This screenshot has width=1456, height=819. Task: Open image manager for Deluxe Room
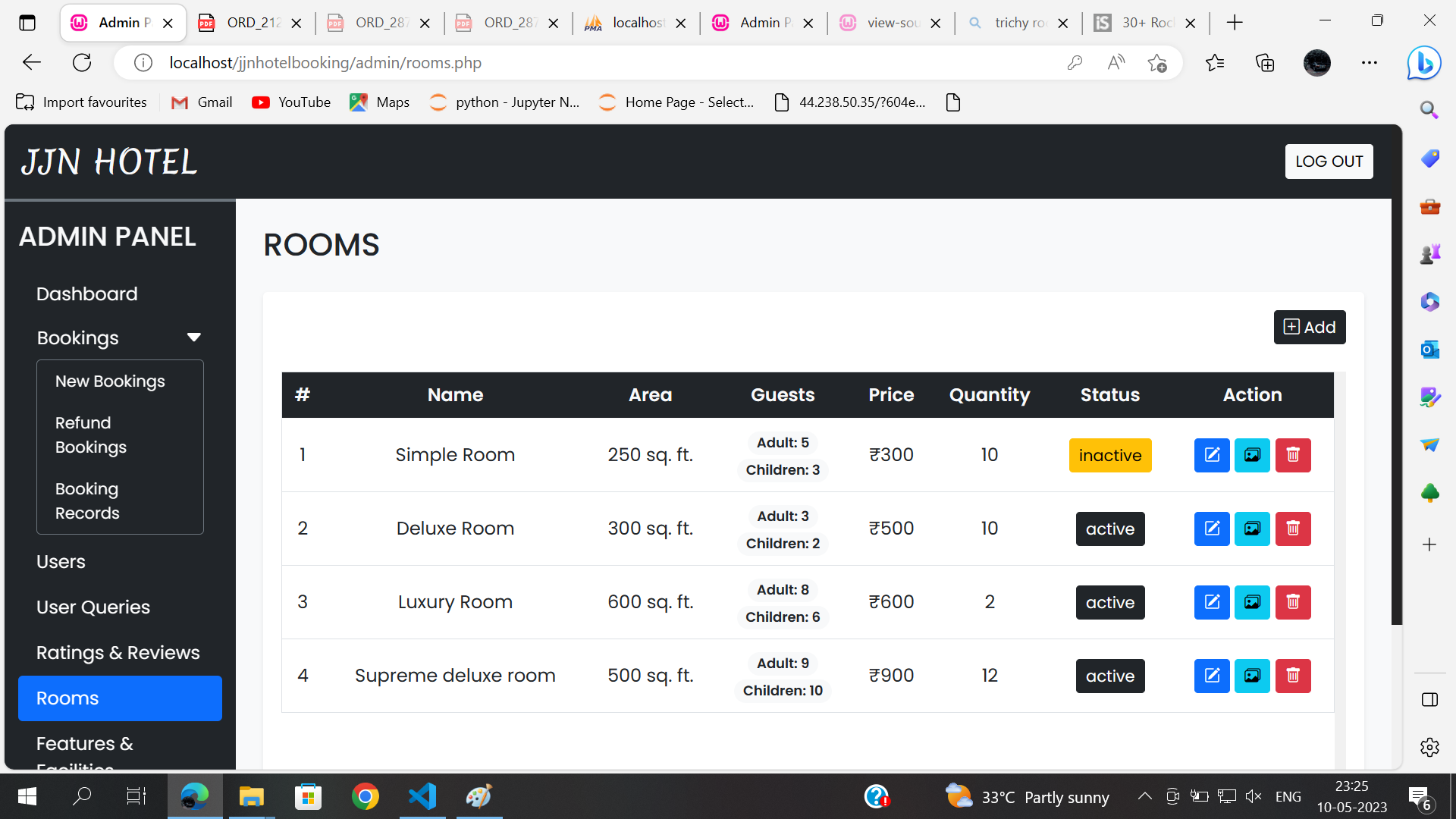click(x=1251, y=529)
